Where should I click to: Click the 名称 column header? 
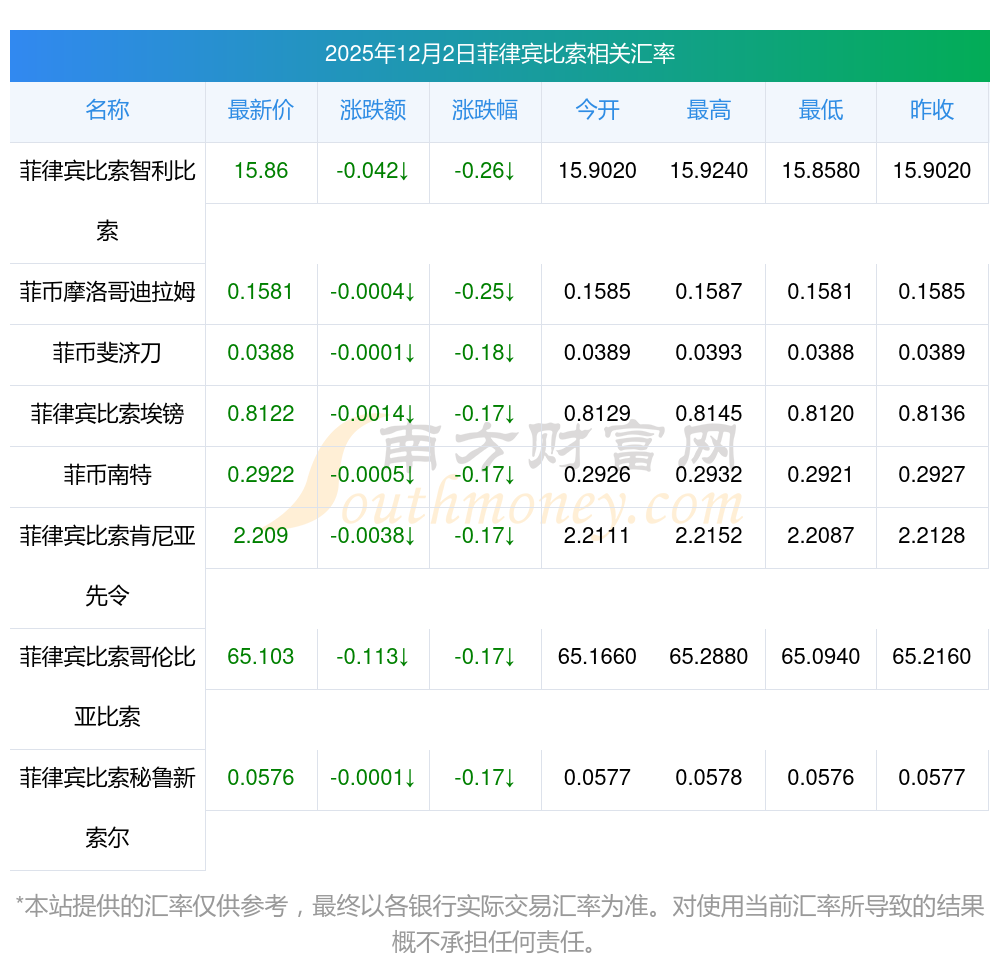click(x=107, y=111)
